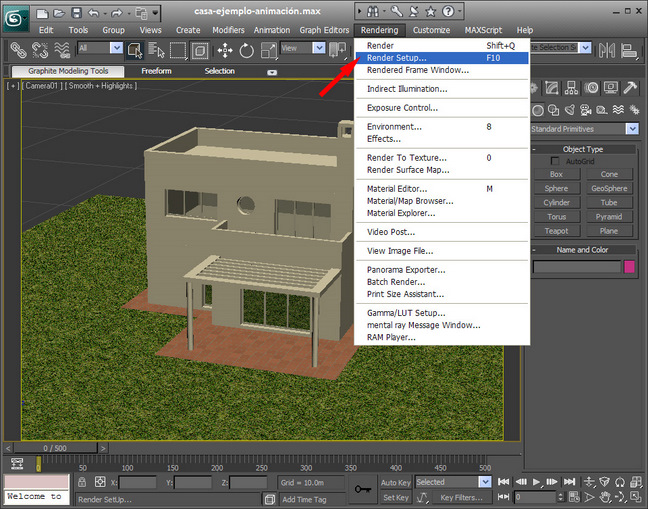648x509 pixels.
Task: Choose Render Setup from Rendering menu
Action: pyautogui.click(x=396, y=58)
